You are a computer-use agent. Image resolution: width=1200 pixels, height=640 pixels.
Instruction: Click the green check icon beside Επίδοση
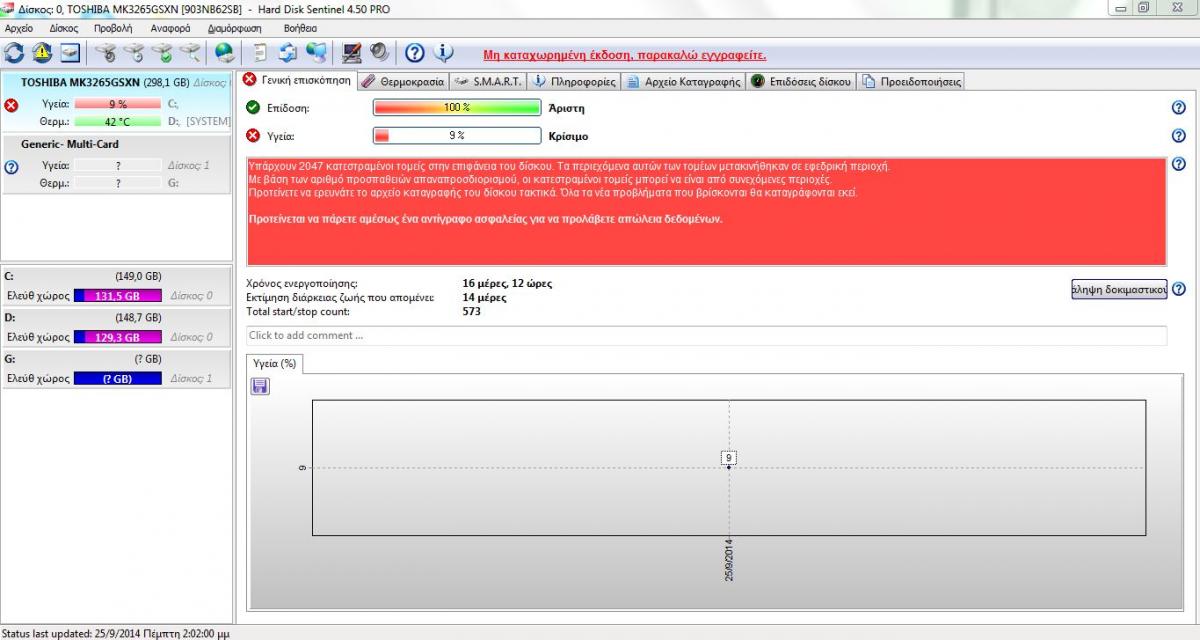[x=253, y=107]
